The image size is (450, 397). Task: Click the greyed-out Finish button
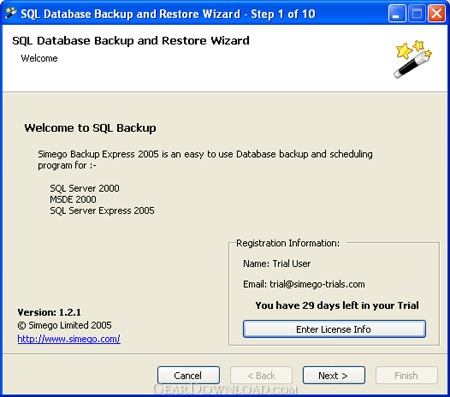click(406, 375)
